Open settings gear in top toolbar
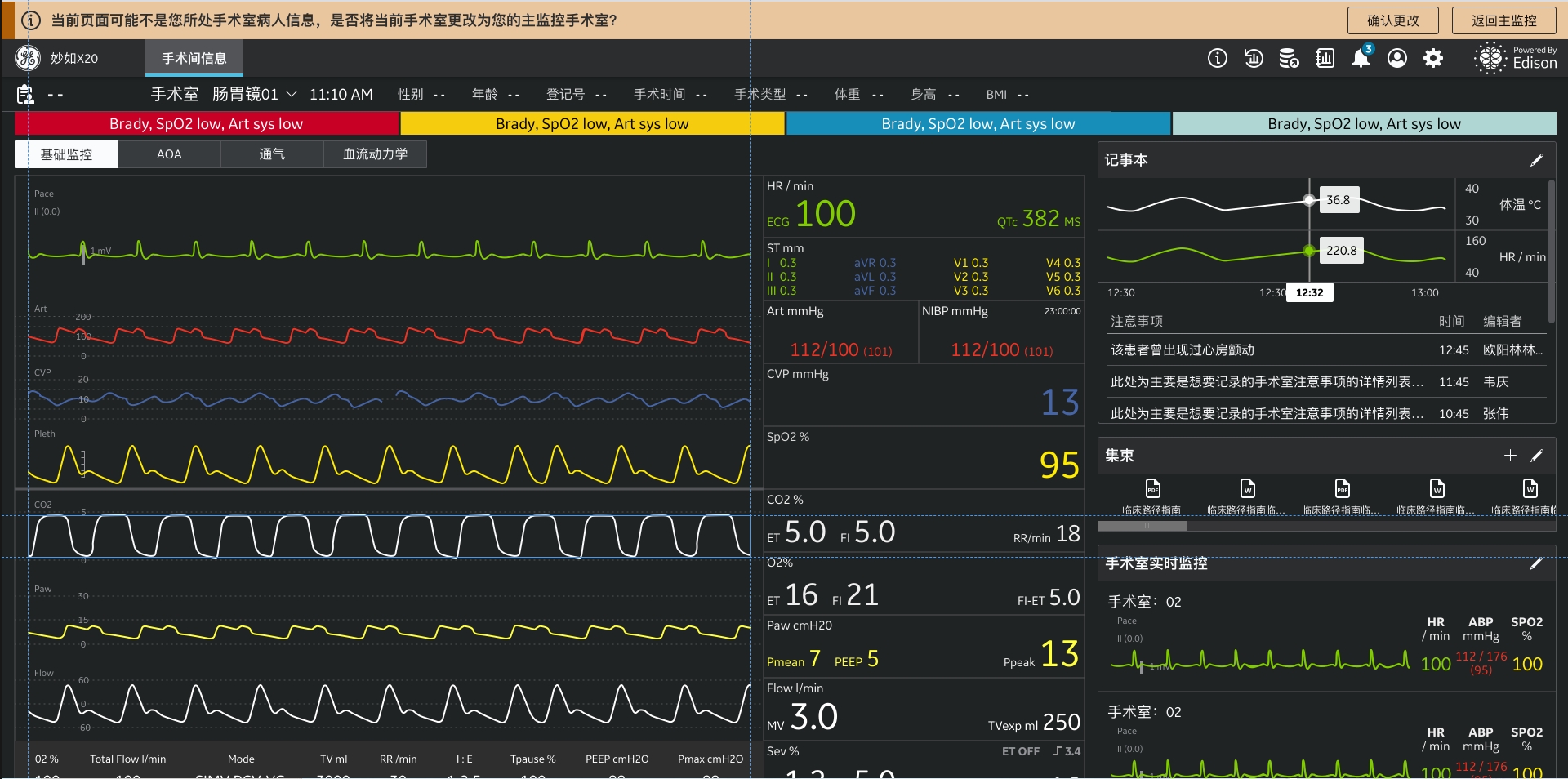The width and height of the screenshot is (1568, 779). coord(1433,58)
